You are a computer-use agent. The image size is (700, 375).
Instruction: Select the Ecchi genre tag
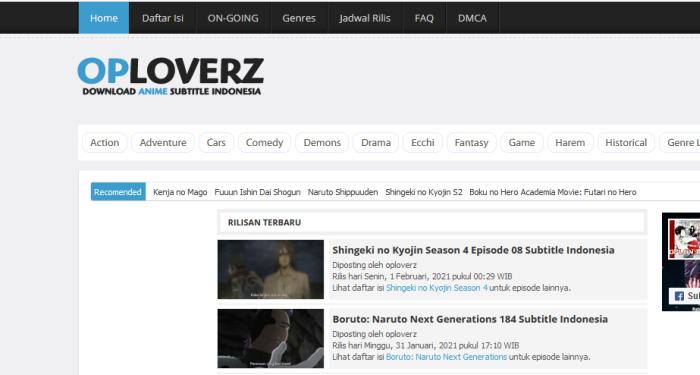[422, 142]
